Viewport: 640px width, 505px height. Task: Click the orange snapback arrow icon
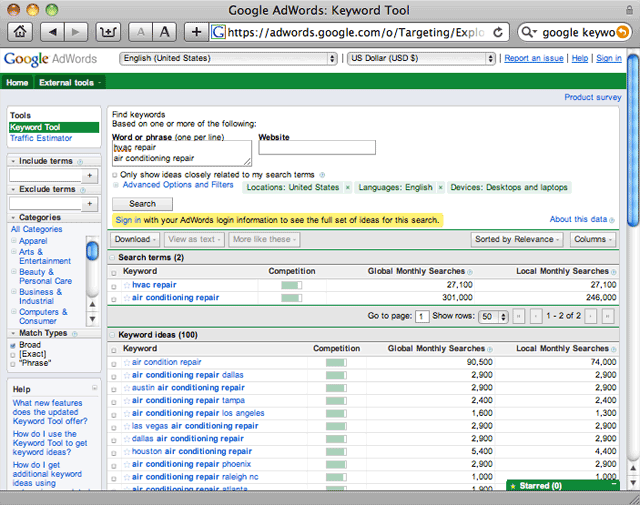click(x=622, y=32)
